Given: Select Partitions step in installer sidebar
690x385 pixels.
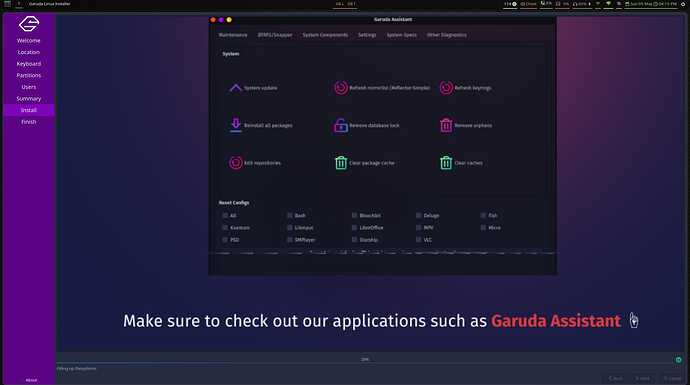Looking at the screenshot, I should point(29,75).
